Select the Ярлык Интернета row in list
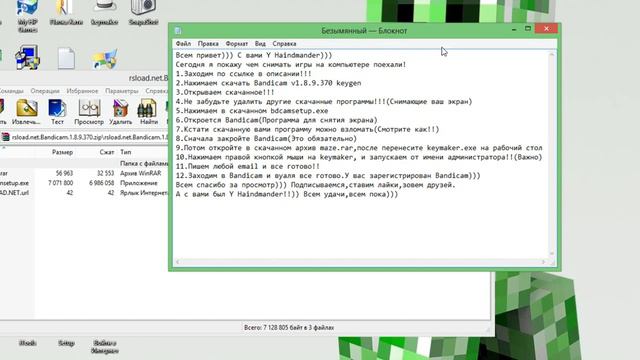Viewport: 640px width, 360px height. pos(84,193)
